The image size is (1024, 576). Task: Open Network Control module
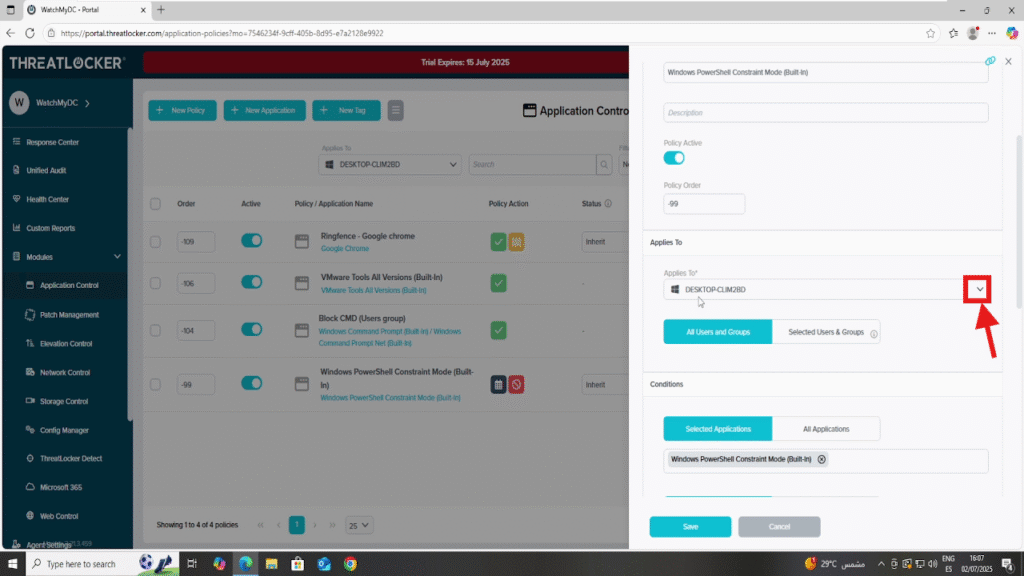tap(65, 372)
